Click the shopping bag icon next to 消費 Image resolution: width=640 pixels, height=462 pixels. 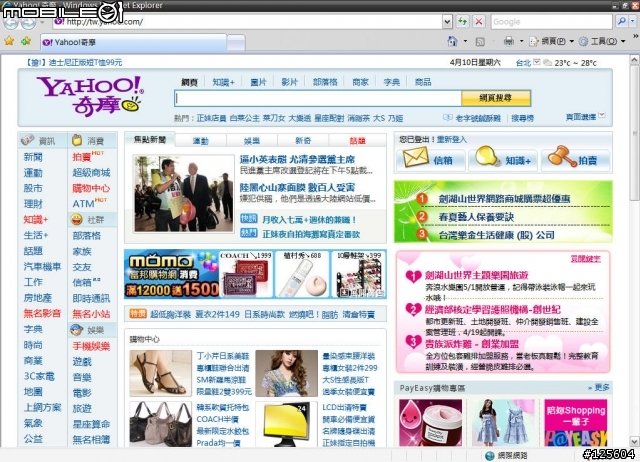point(77,140)
